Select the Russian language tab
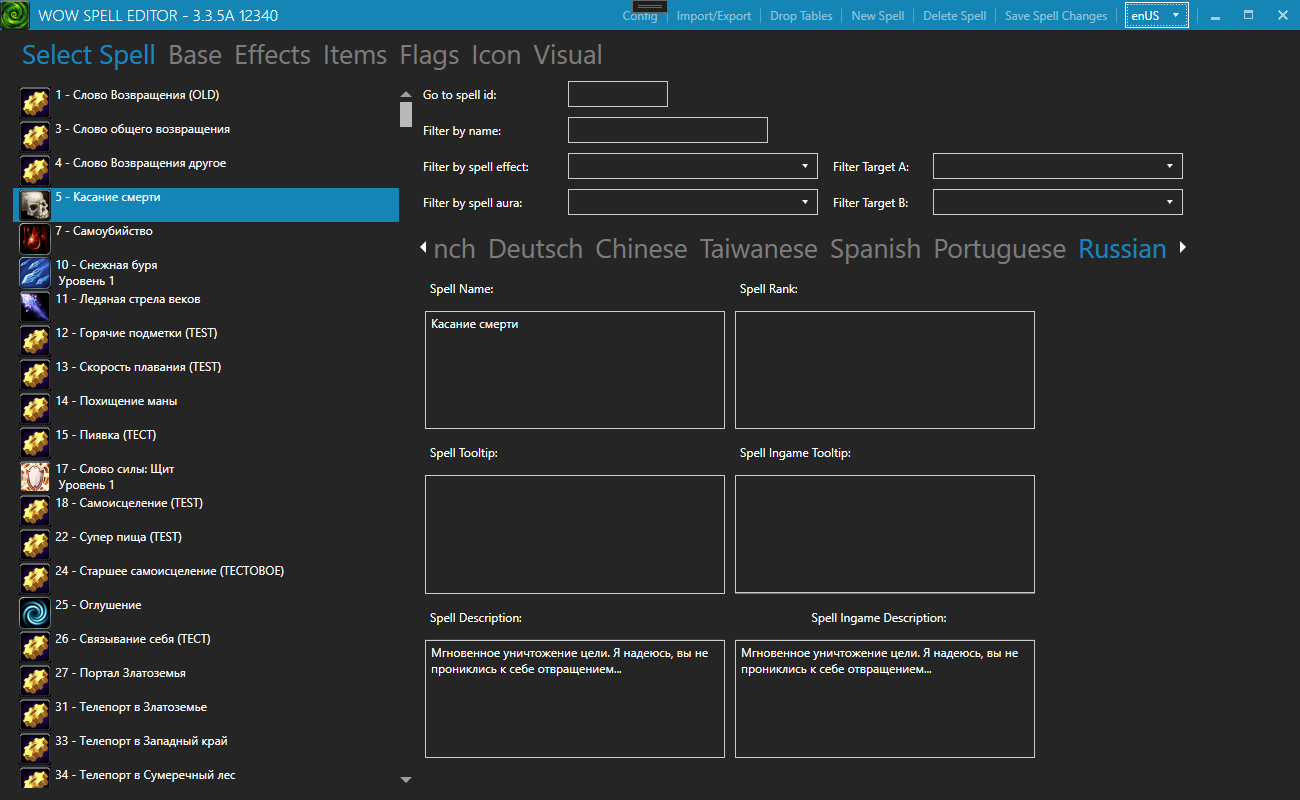This screenshot has height=800, width=1300. (x=1122, y=249)
